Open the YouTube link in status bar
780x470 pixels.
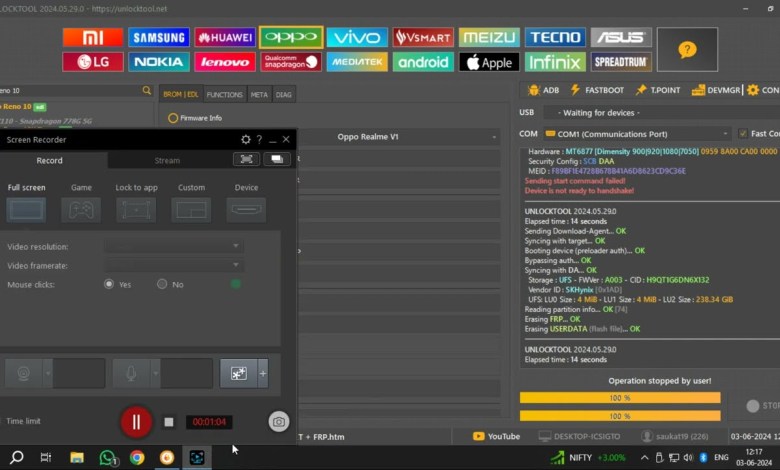pos(497,436)
